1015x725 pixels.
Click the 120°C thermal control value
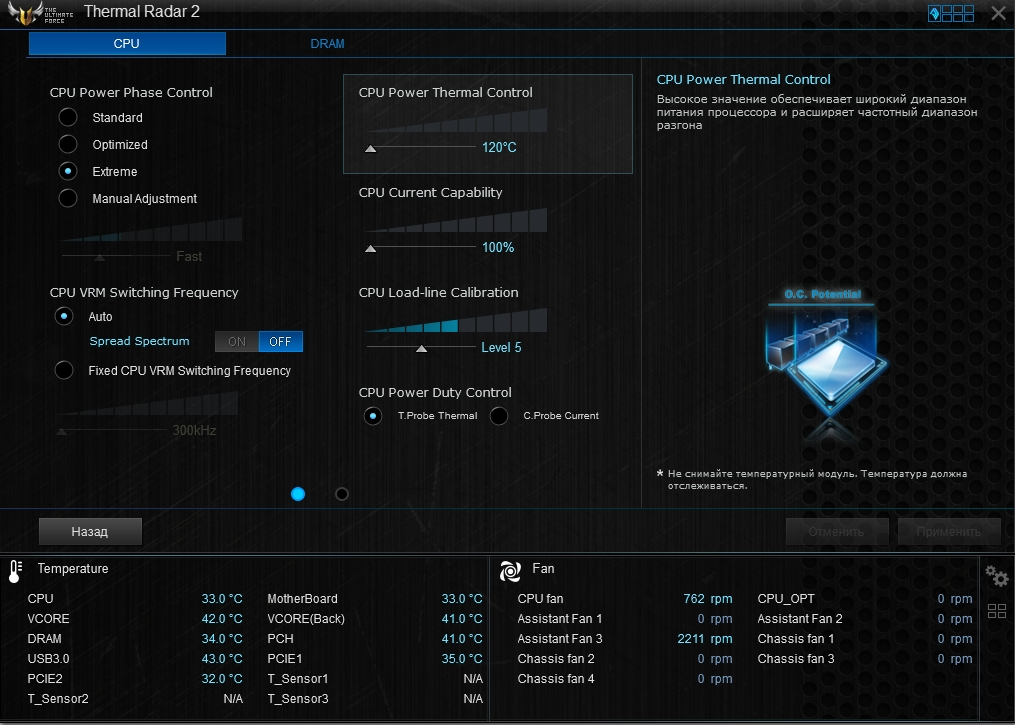(499, 147)
